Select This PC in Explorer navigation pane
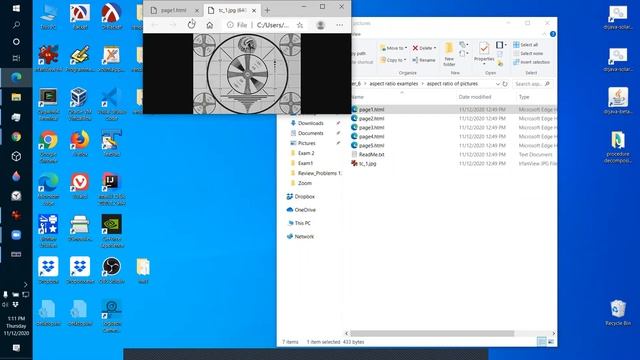This screenshot has width=640, height=360. [302, 223]
